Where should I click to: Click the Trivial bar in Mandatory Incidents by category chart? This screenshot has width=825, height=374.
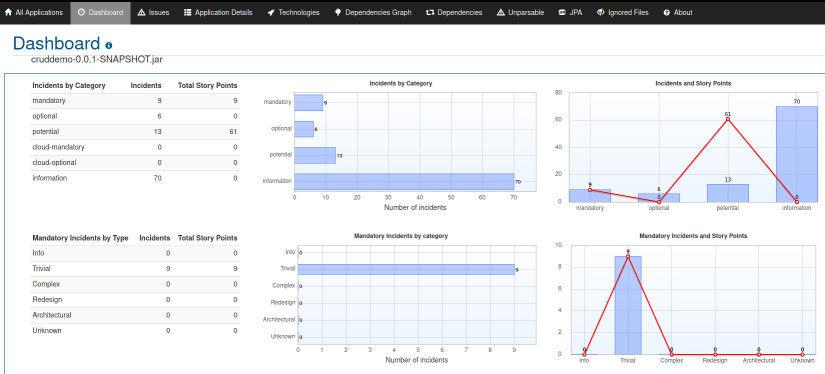pos(406,269)
